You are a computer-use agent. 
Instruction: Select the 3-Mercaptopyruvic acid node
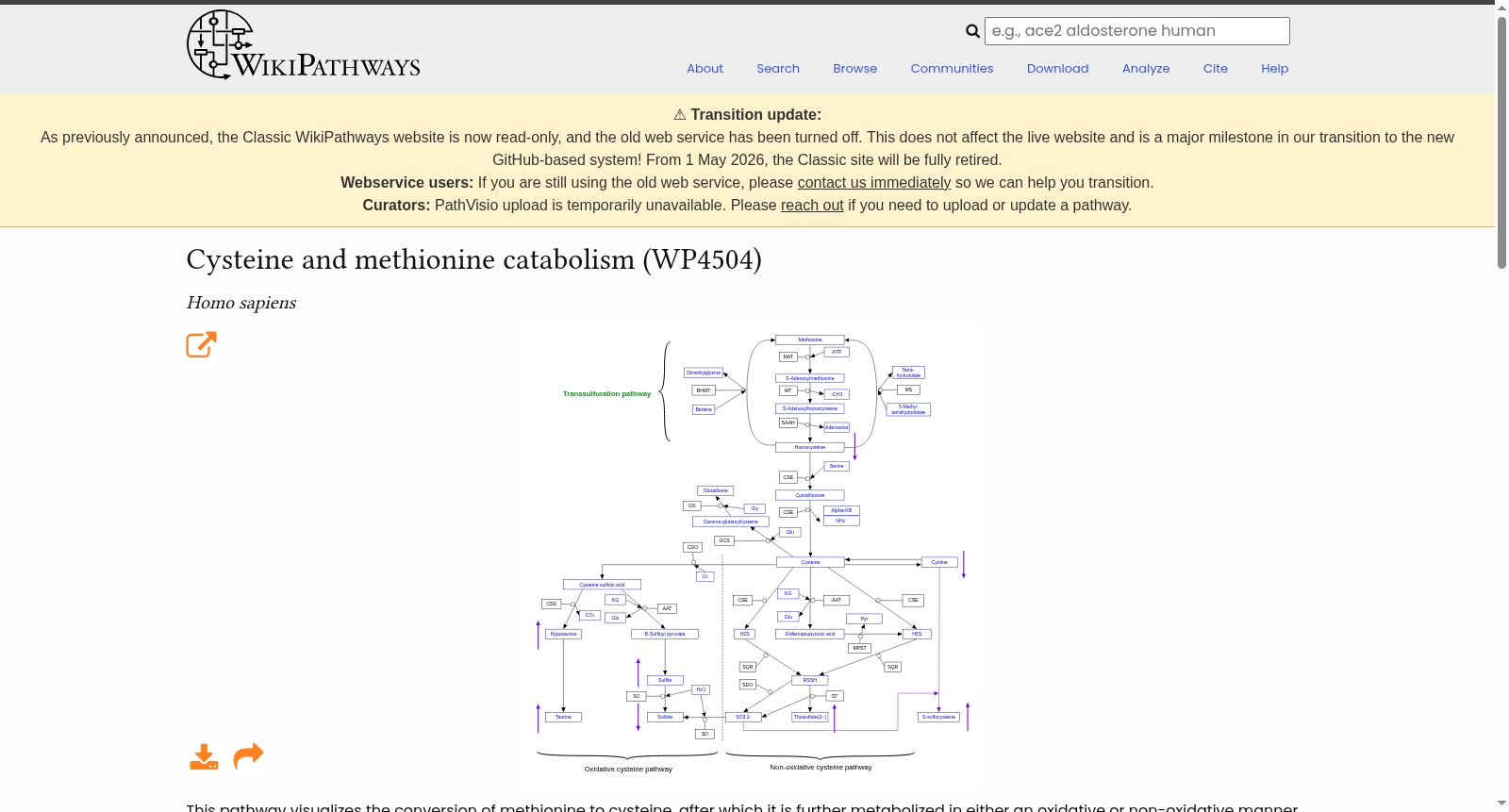point(810,634)
